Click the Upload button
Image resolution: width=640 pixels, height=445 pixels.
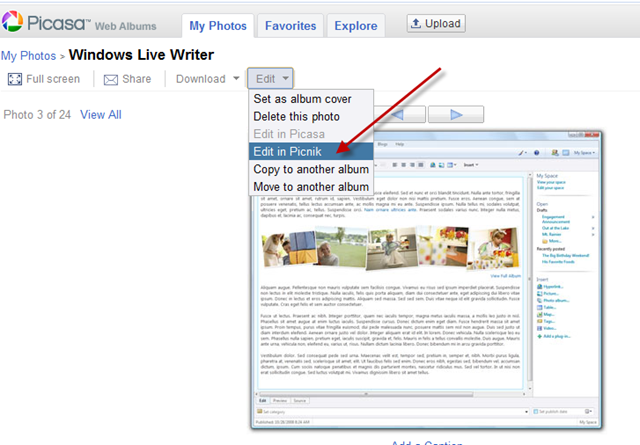[436, 23]
